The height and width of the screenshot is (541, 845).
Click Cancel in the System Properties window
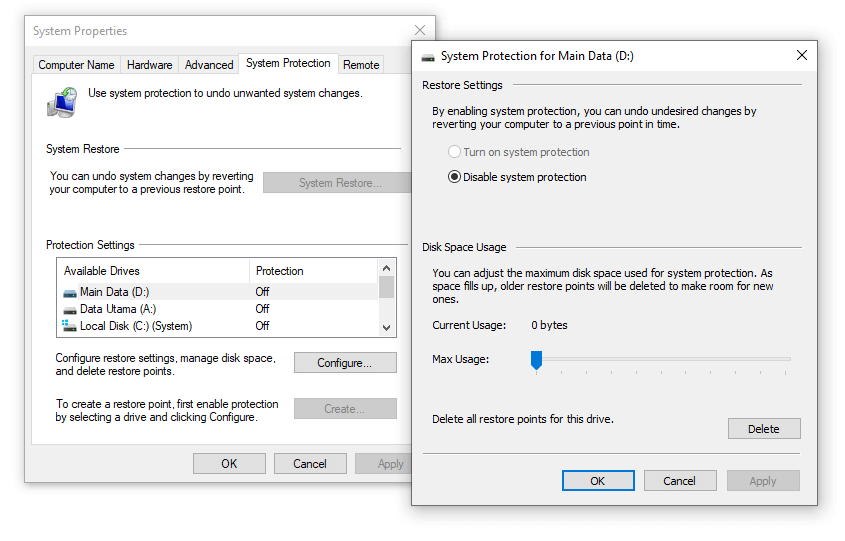point(310,464)
